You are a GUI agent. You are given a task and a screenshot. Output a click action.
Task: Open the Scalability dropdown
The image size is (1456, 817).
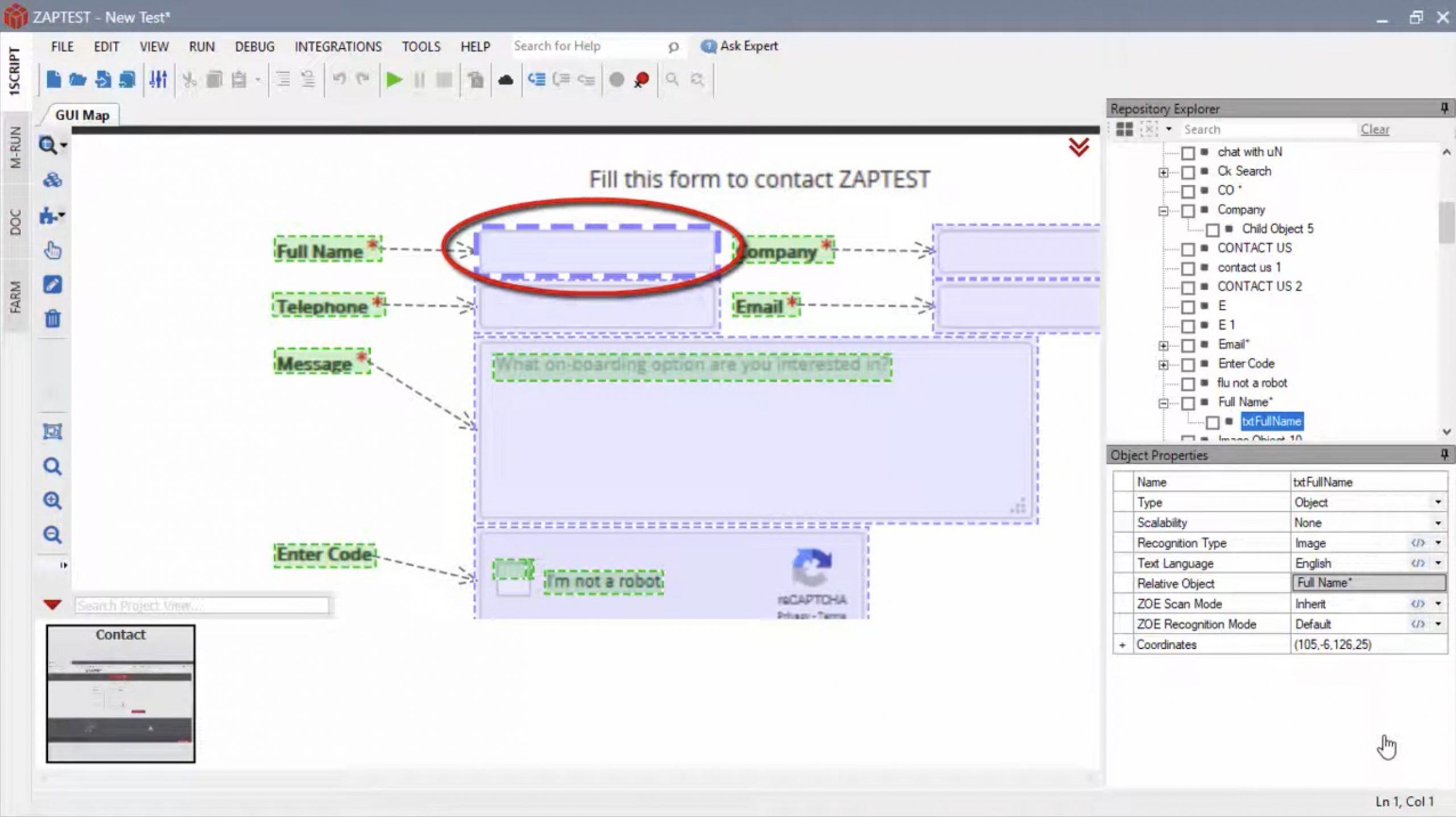point(1438,522)
